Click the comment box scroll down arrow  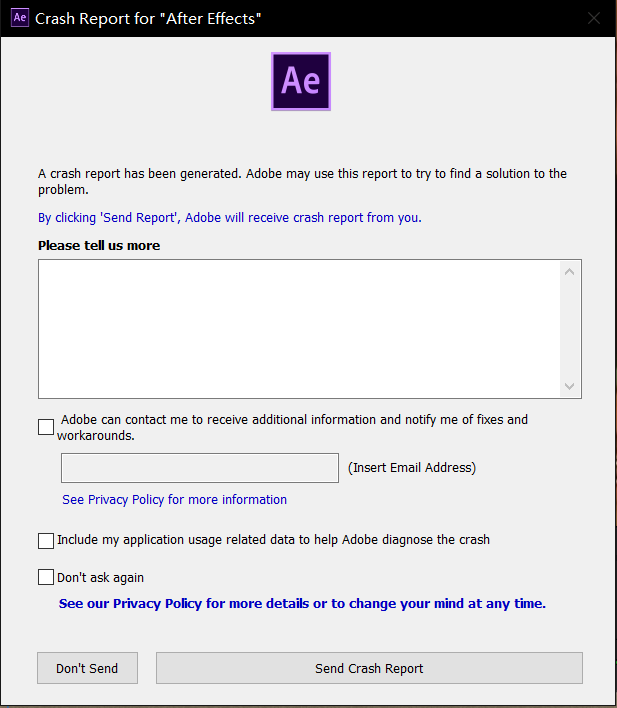(570, 386)
